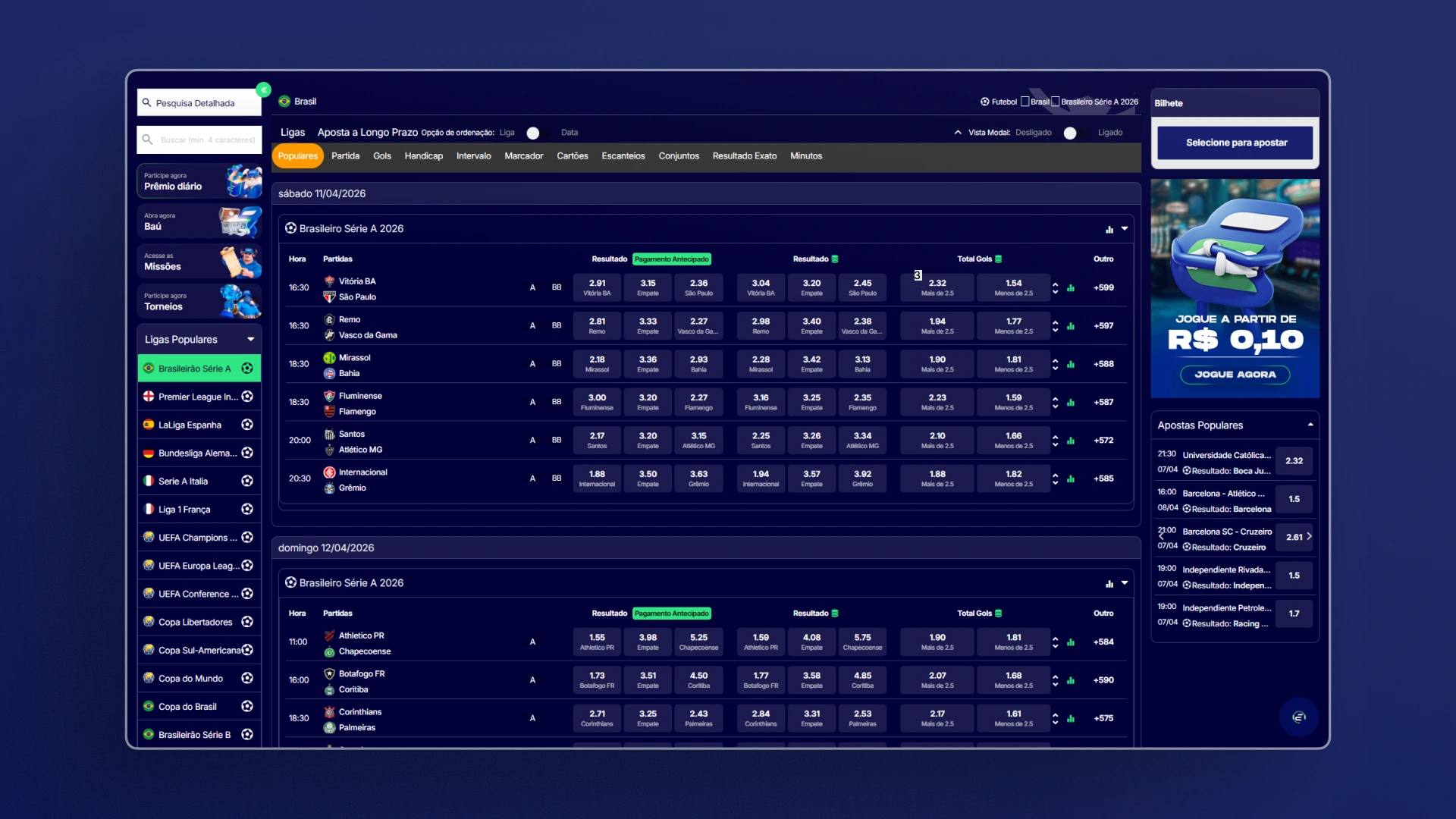This screenshot has width=1456, height=819.
Task: Click the green sidebar collapse arrow icon
Action: 263,90
